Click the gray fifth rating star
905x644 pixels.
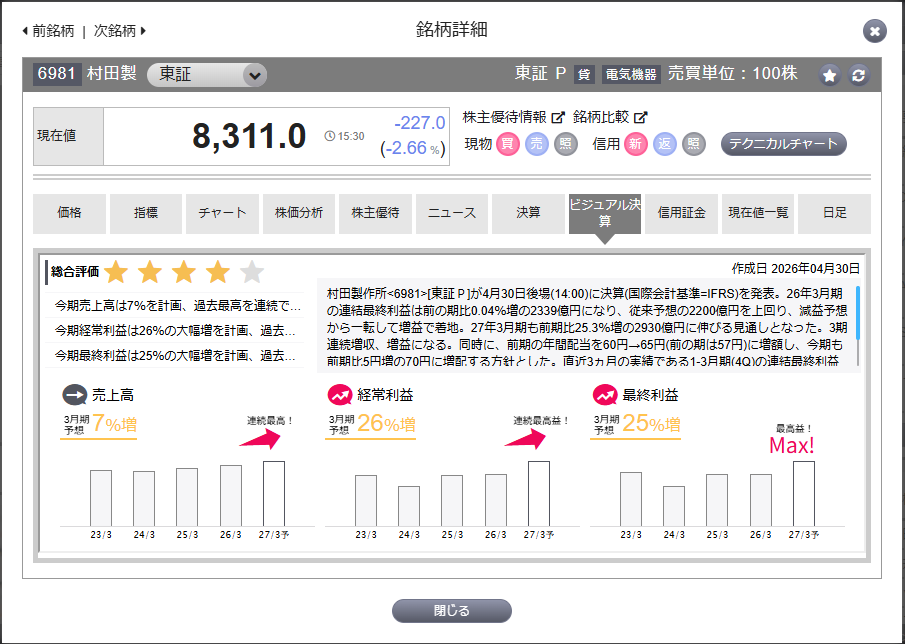tap(252, 272)
